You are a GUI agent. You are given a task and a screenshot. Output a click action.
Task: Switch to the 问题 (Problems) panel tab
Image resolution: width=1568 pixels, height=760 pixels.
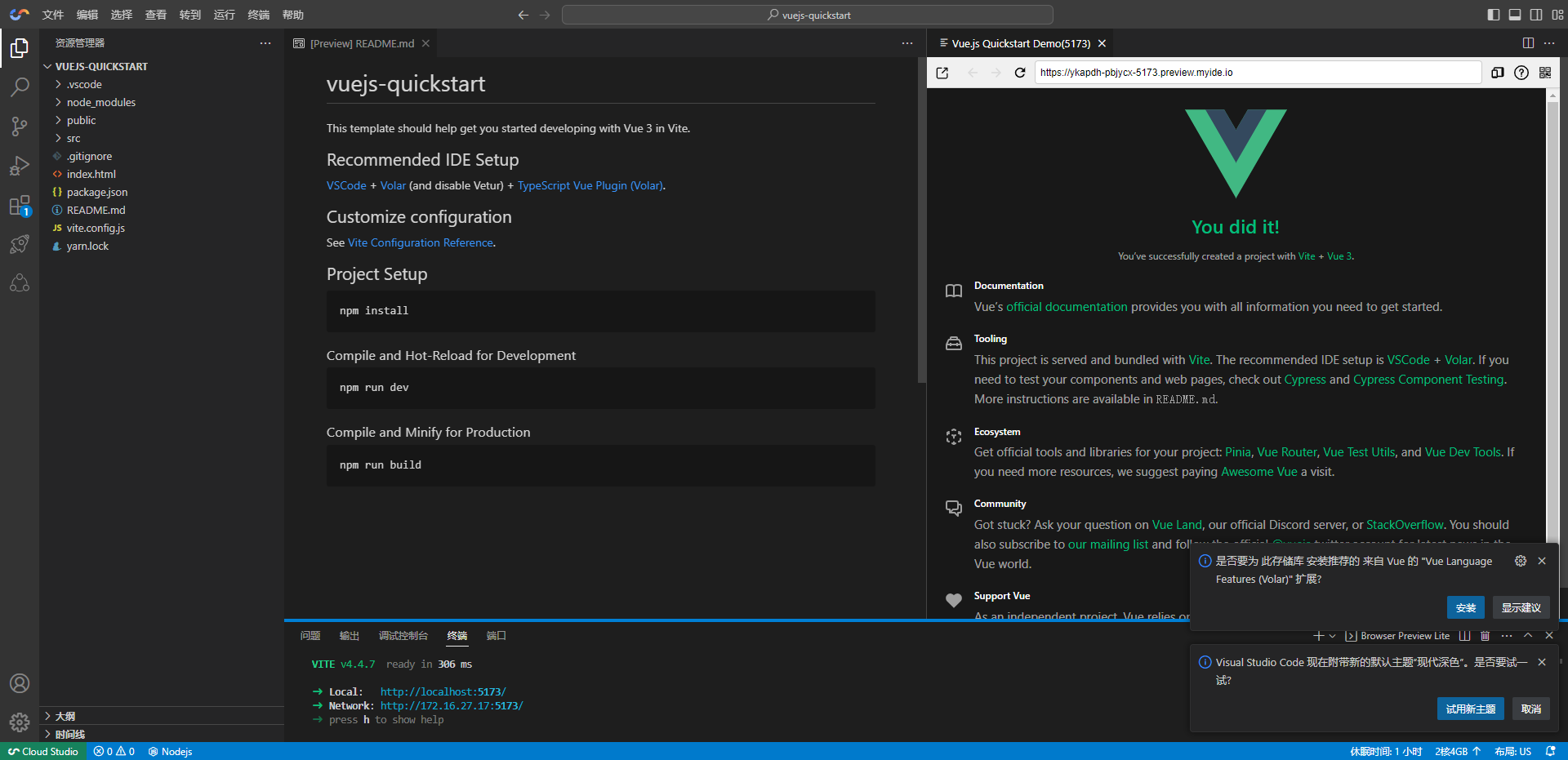point(310,635)
